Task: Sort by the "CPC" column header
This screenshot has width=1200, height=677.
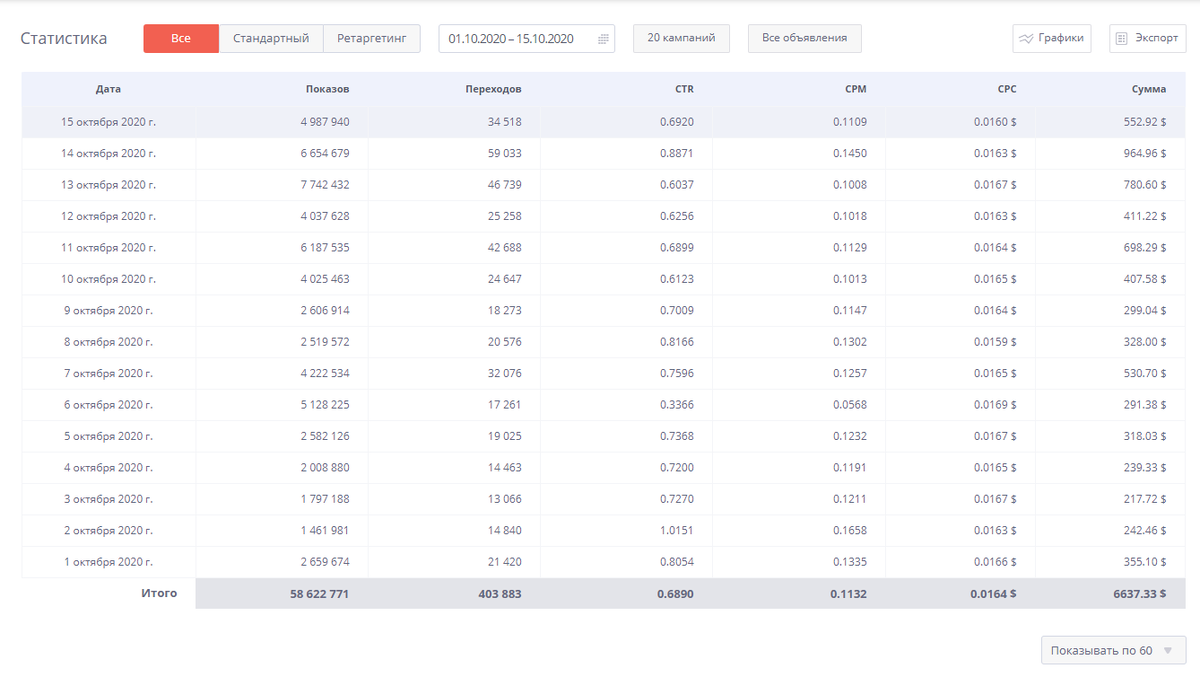Action: click(x=1007, y=89)
